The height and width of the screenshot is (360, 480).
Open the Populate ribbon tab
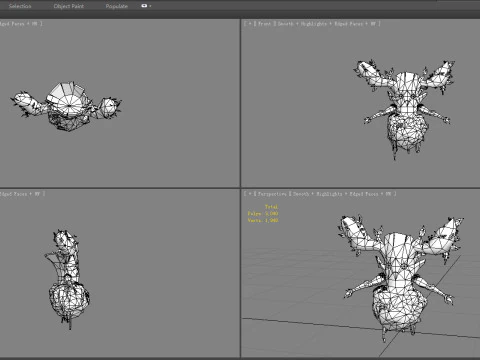[x=116, y=6]
